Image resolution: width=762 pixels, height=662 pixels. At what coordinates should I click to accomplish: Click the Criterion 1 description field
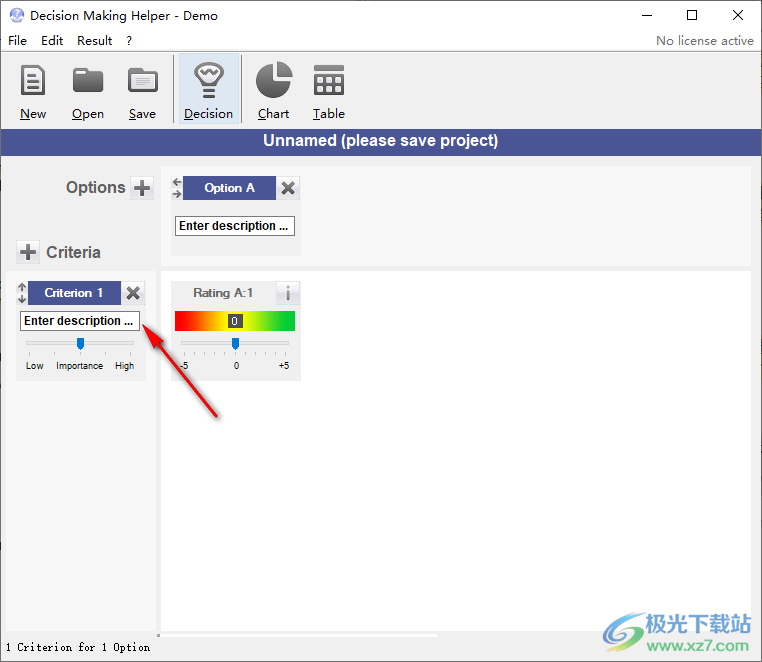point(79,321)
